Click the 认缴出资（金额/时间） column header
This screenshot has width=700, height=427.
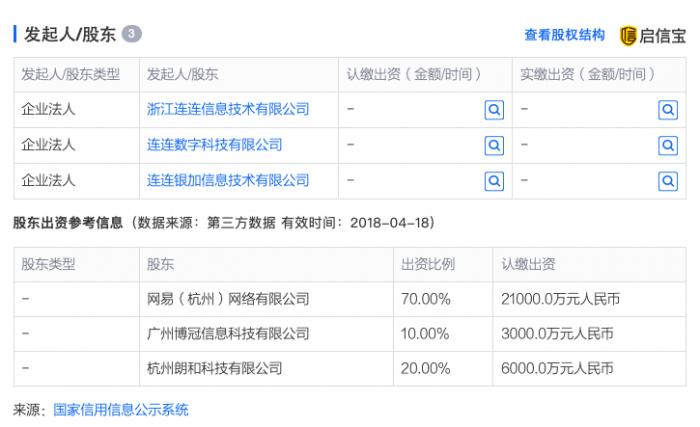[x=414, y=74]
